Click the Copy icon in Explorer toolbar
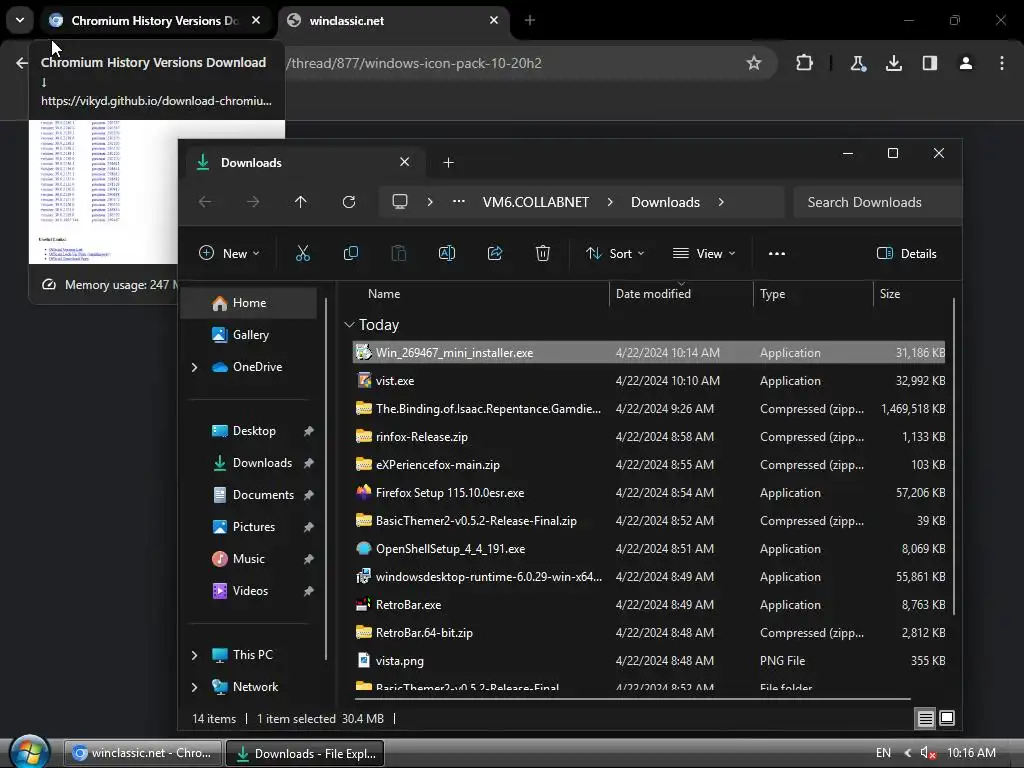Image resolution: width=1024 pixels, height=768 pixels. (x=351, y=253)
